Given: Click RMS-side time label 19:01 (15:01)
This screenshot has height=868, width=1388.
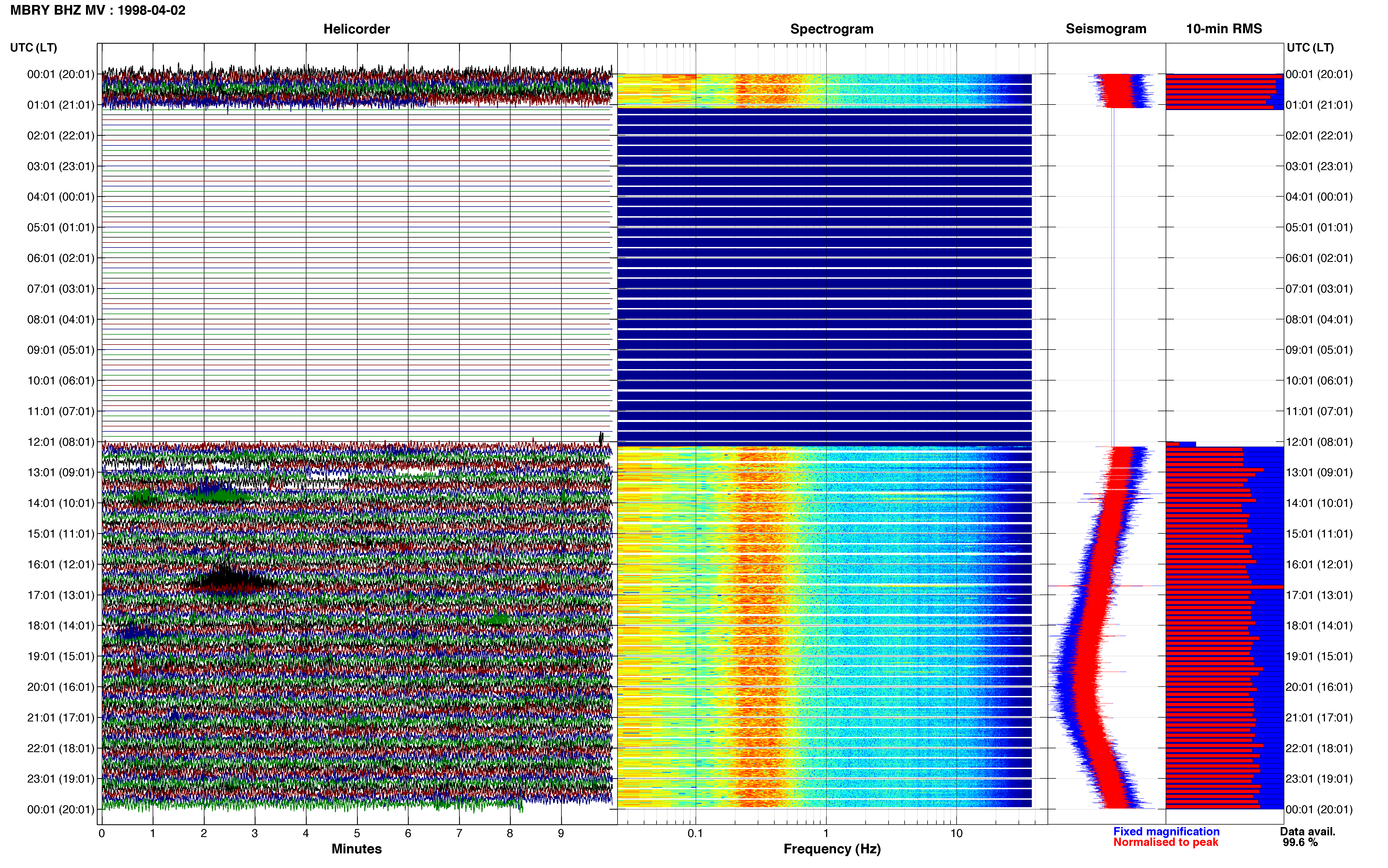Looking at the screenshot, I should [1319, 656].
